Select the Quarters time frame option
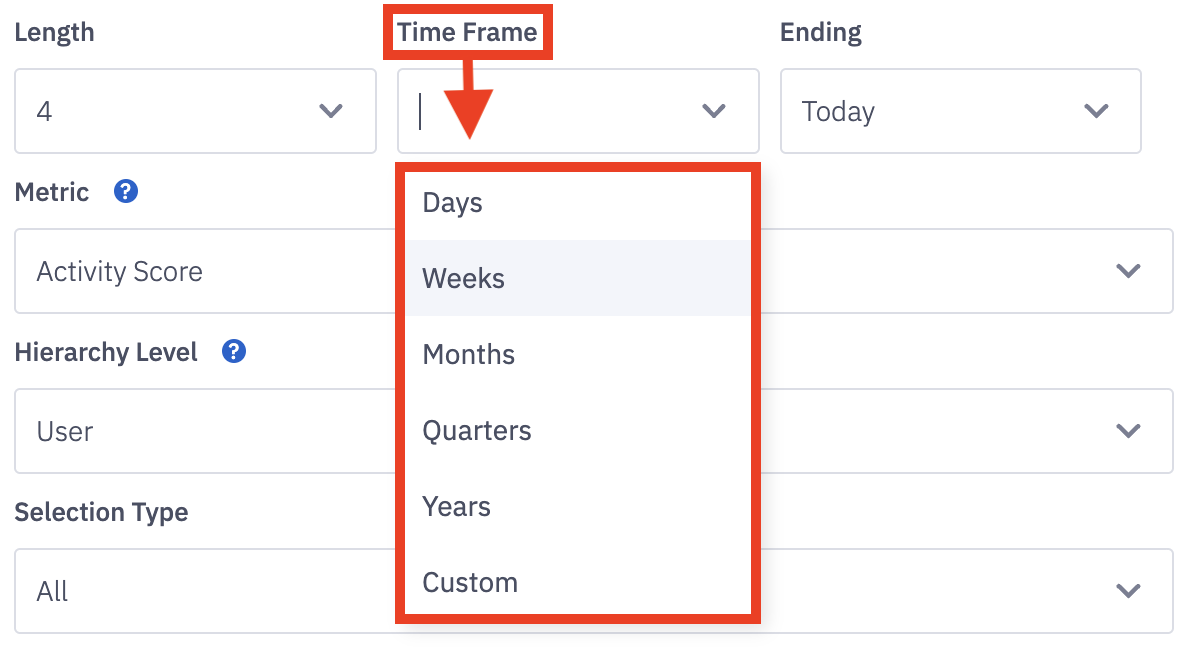Image resolution: width=1188 pixels, height=668 pixels. 578,430
